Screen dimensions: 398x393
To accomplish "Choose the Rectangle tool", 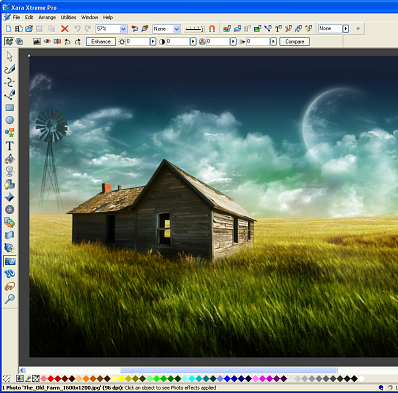I will 9,108.
